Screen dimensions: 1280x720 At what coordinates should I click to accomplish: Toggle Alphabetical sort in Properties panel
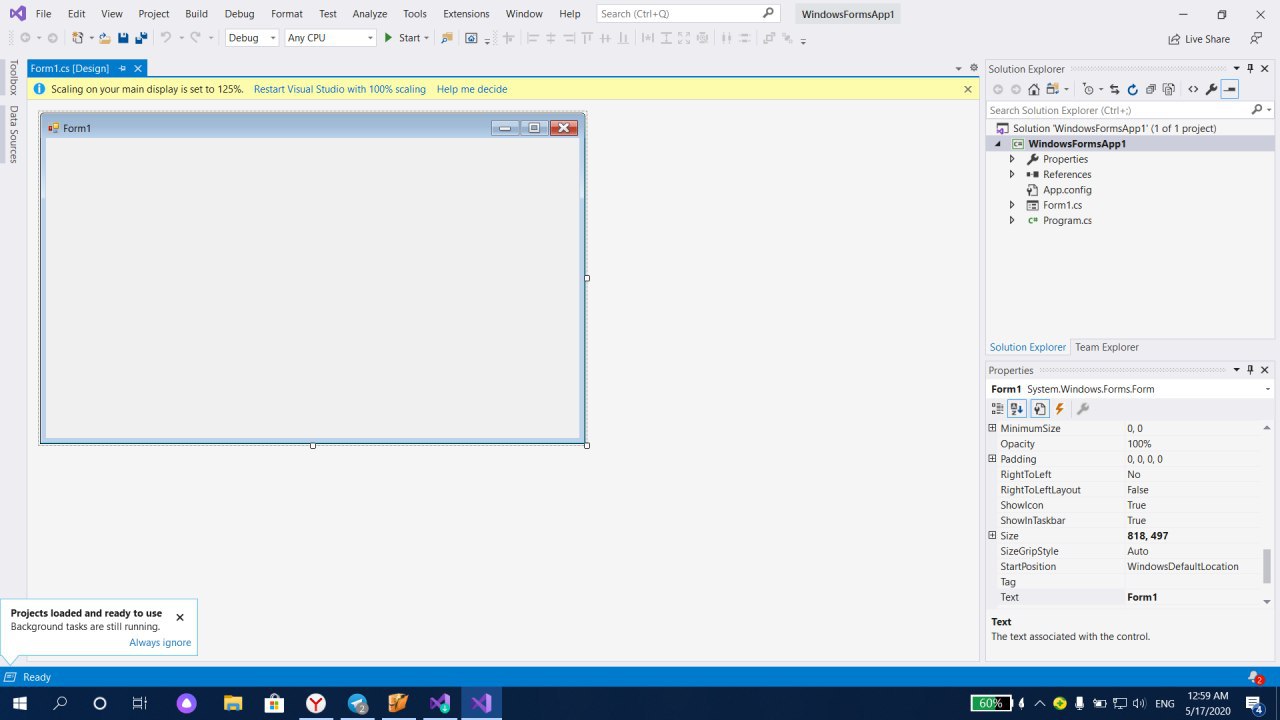(1016, 408)
